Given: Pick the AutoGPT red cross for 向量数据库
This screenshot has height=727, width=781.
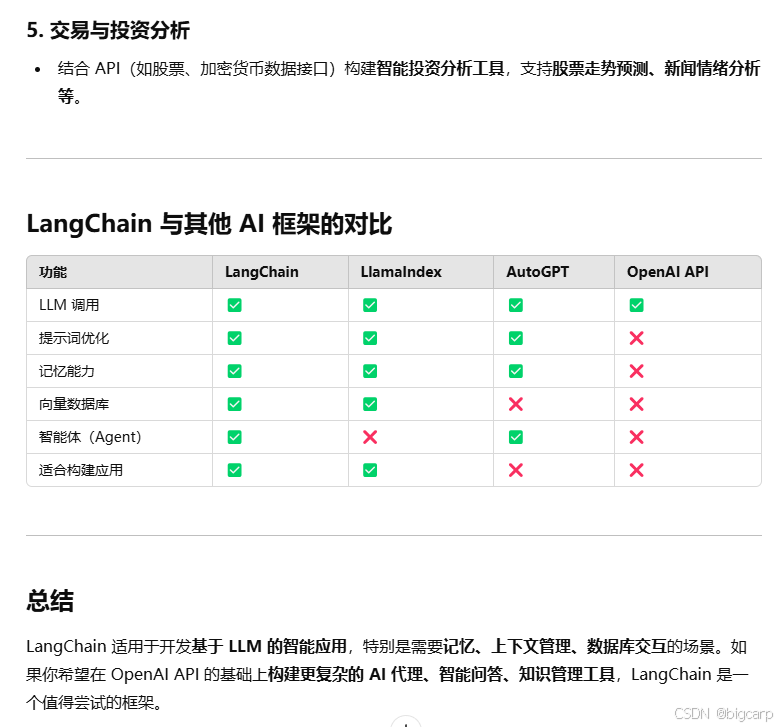Looking at the screenshot, I should coord(516,404).
